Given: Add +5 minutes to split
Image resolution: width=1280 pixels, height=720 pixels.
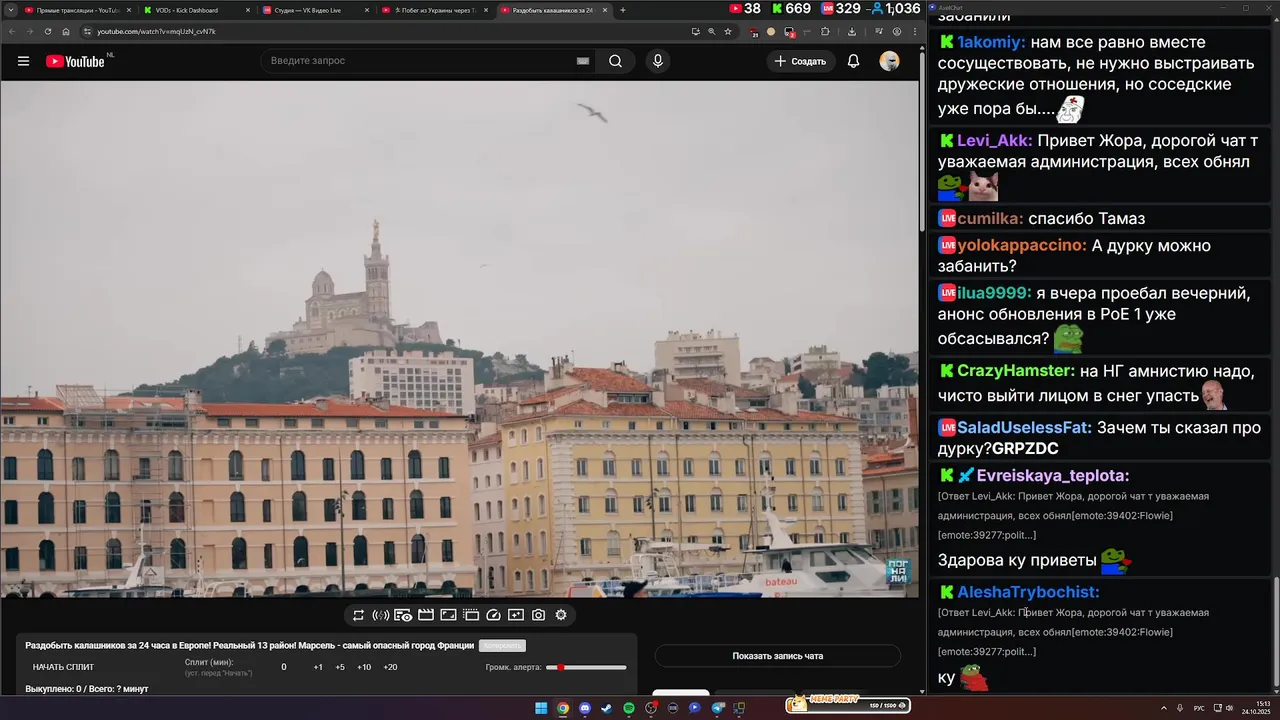Looking at the screenshot, I should 340,667.
